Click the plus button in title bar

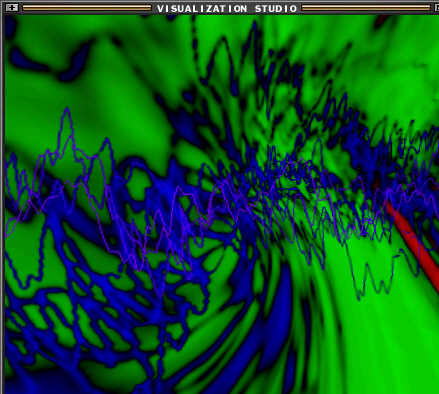[x=12, y=8]
